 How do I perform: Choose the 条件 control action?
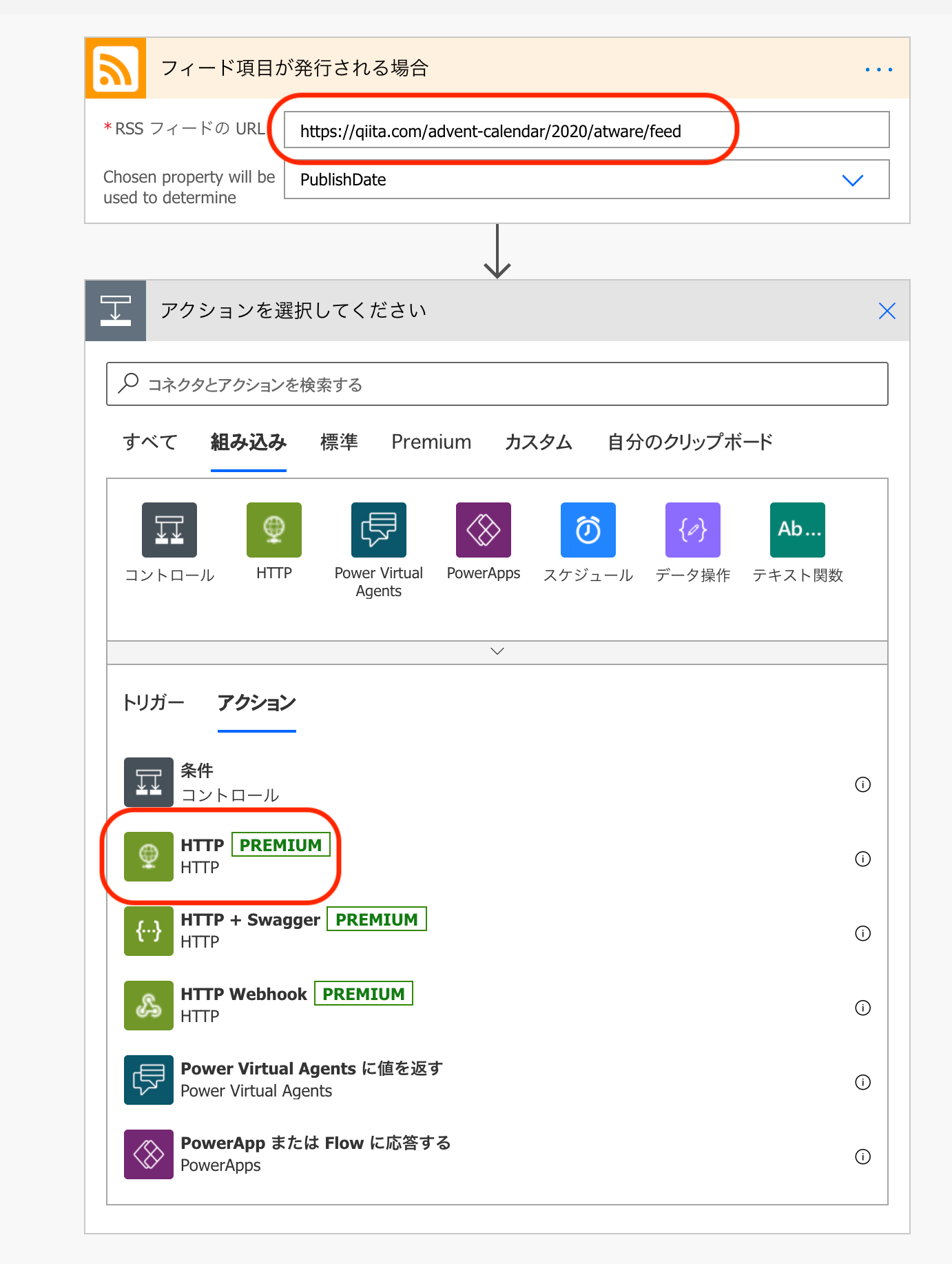tap(496, 782)
